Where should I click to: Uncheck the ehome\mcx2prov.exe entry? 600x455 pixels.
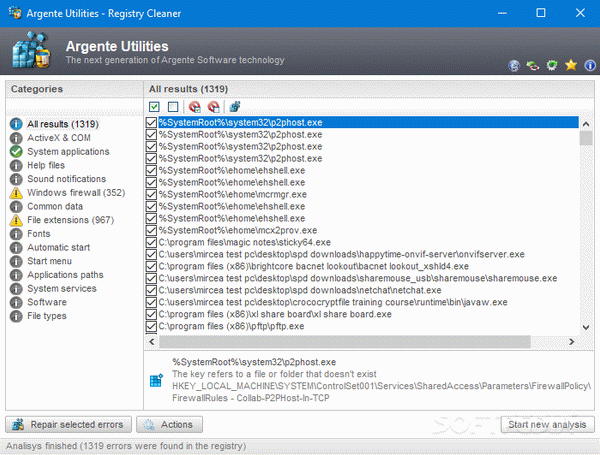pyautogui.click(x=152, y=230)
